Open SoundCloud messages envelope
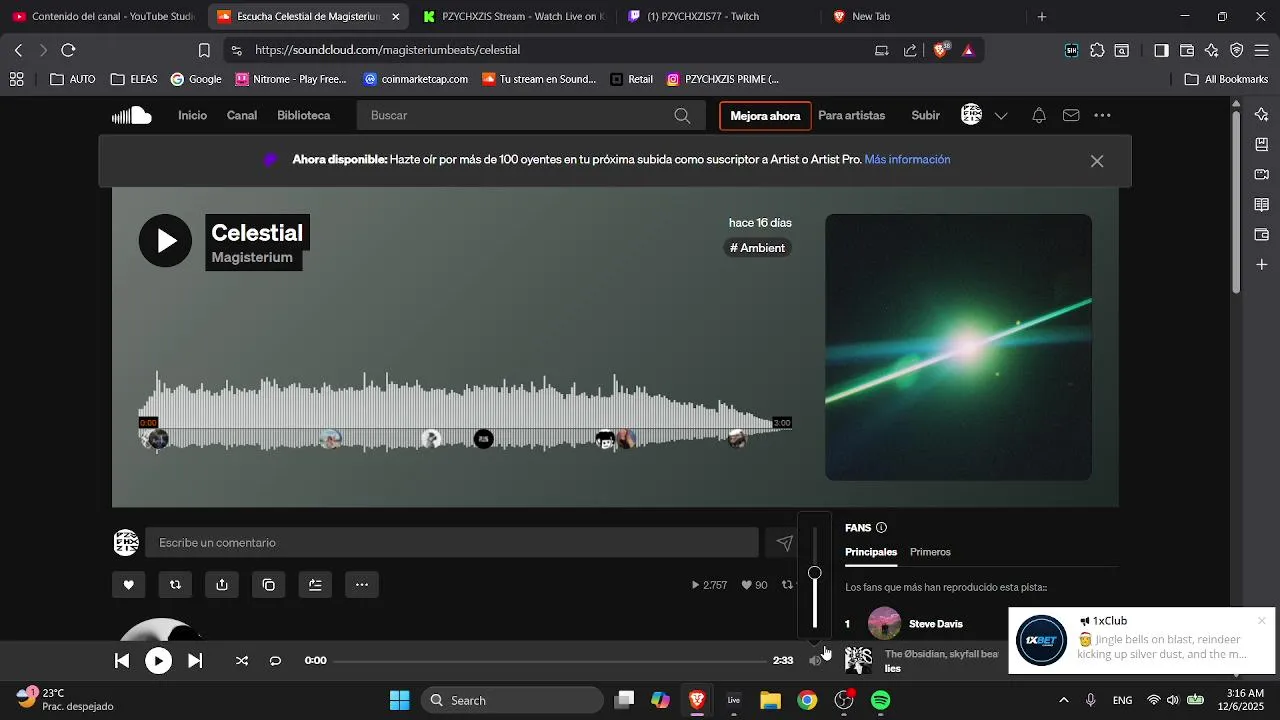The image size is (1280, 720). (x=1071, y=116)
